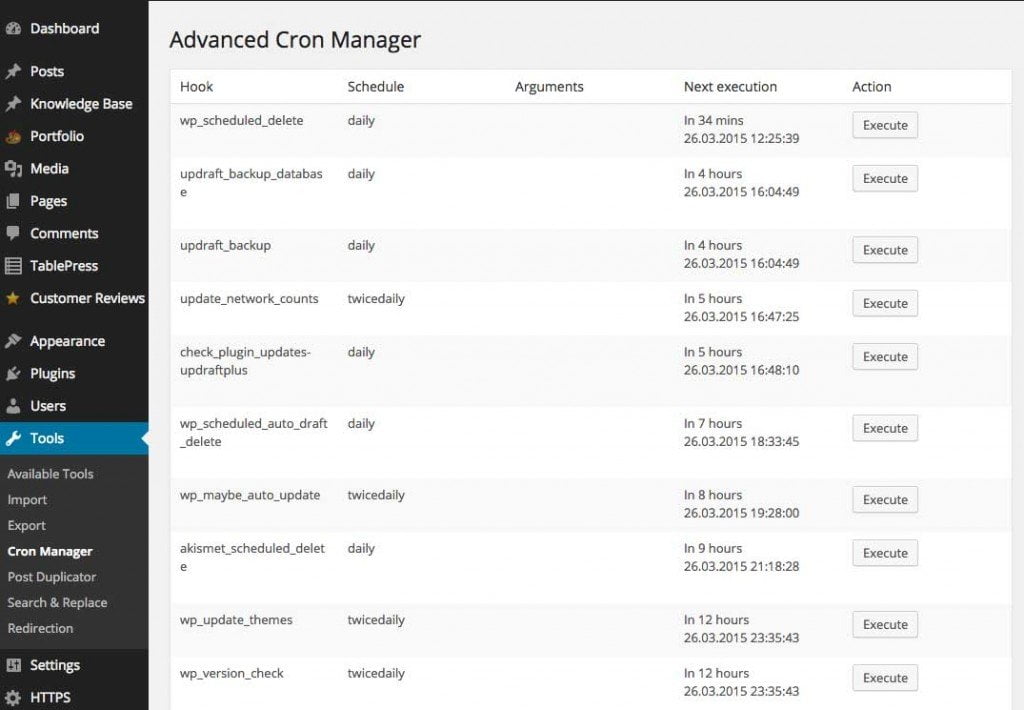Open Portfolio using its icon
The height and width of the screenshot is (710, 1024).
[x=14, y=136]
